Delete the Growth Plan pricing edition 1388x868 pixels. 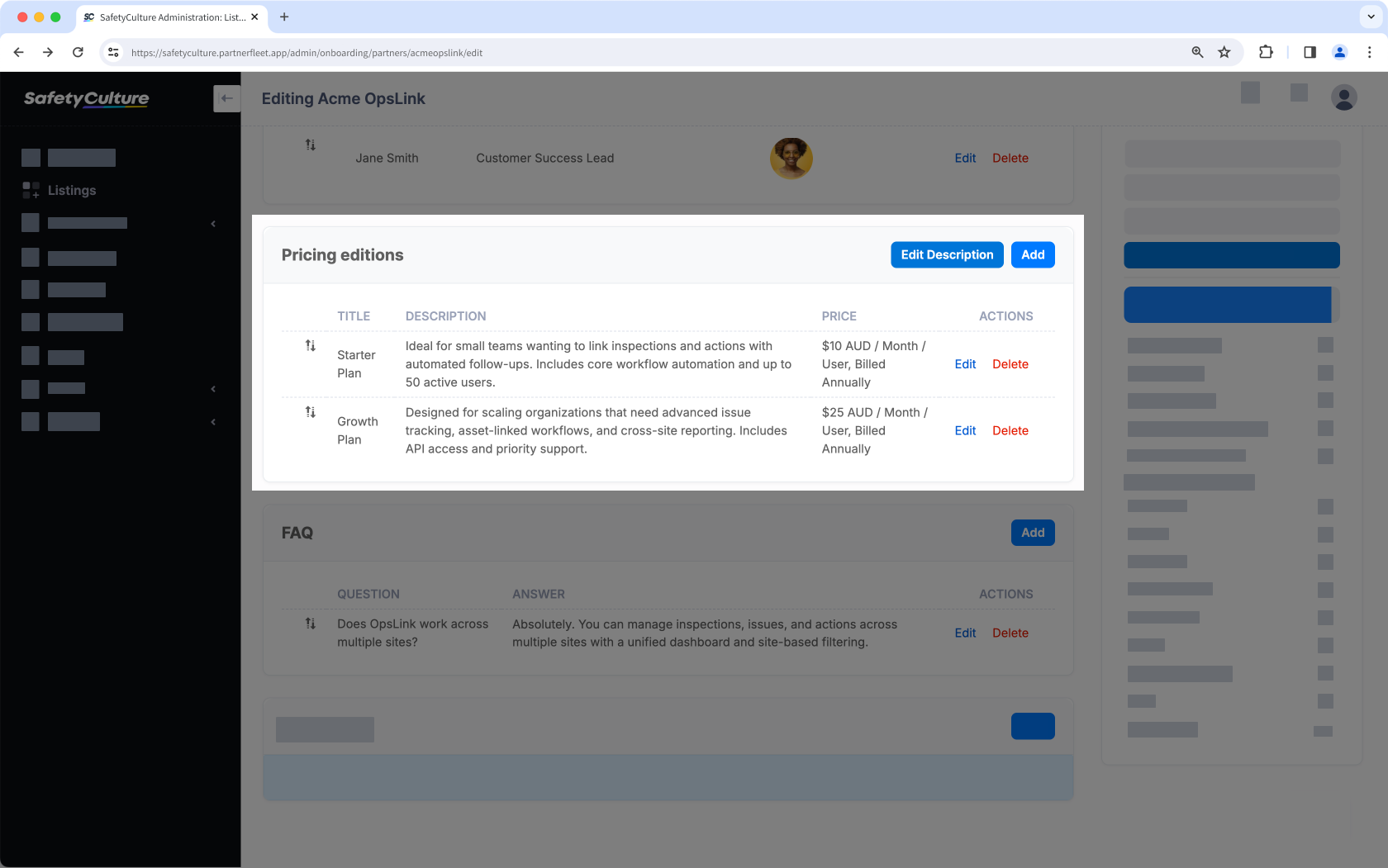pyautogui.click(x=1010, y=430)
